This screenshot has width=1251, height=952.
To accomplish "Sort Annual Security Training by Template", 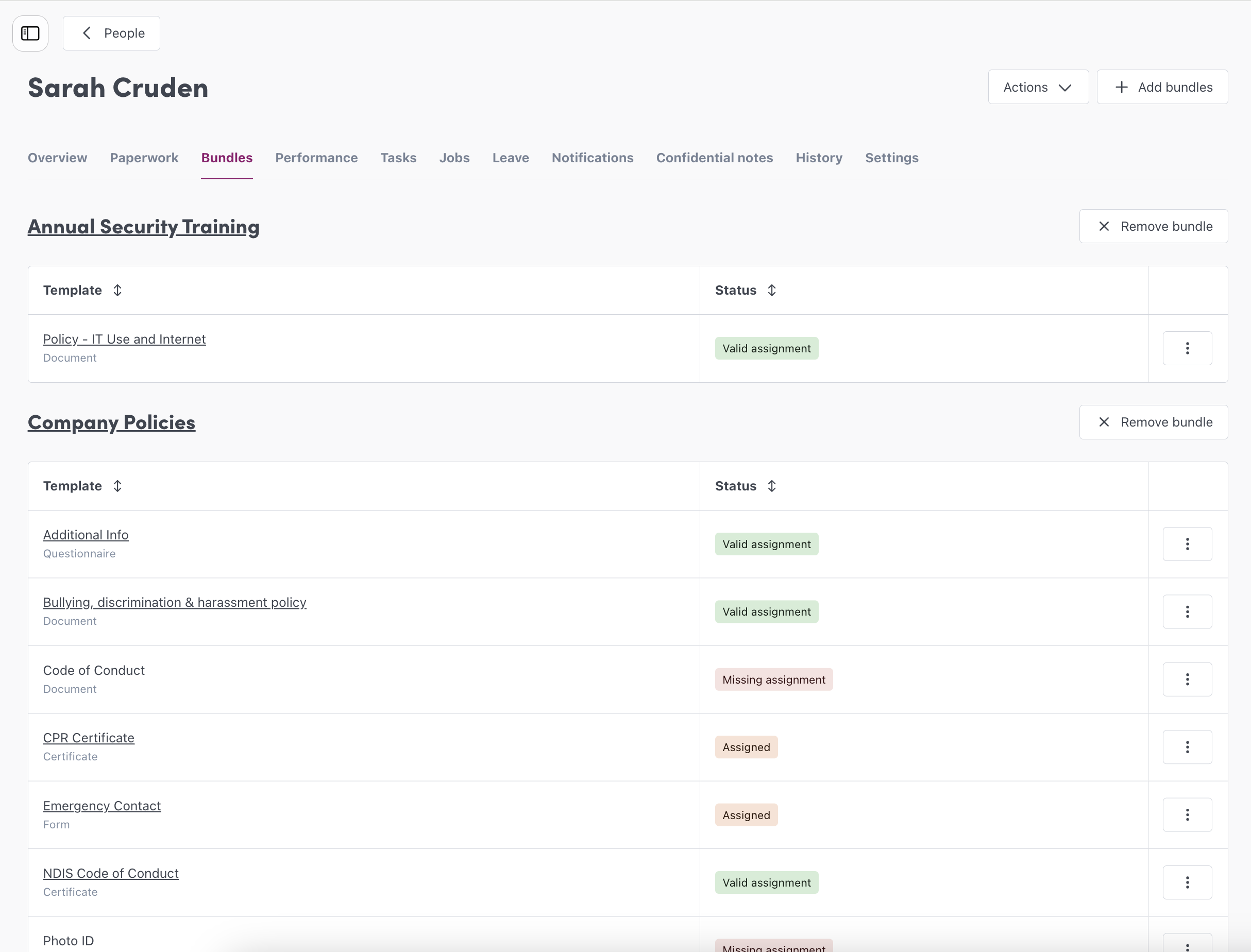I will pos(117,290).
